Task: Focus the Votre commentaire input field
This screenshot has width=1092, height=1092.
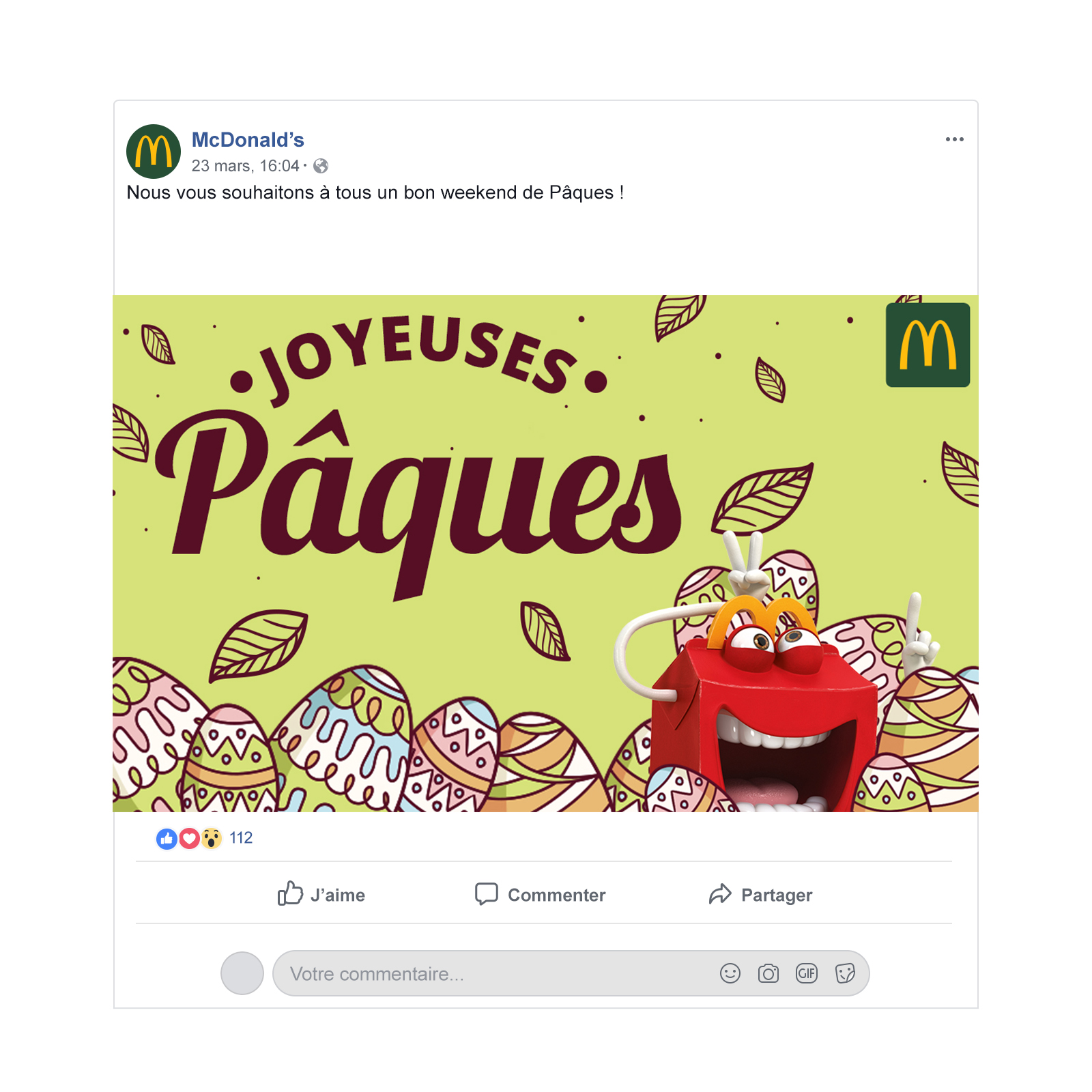Action: coord(571,973)
